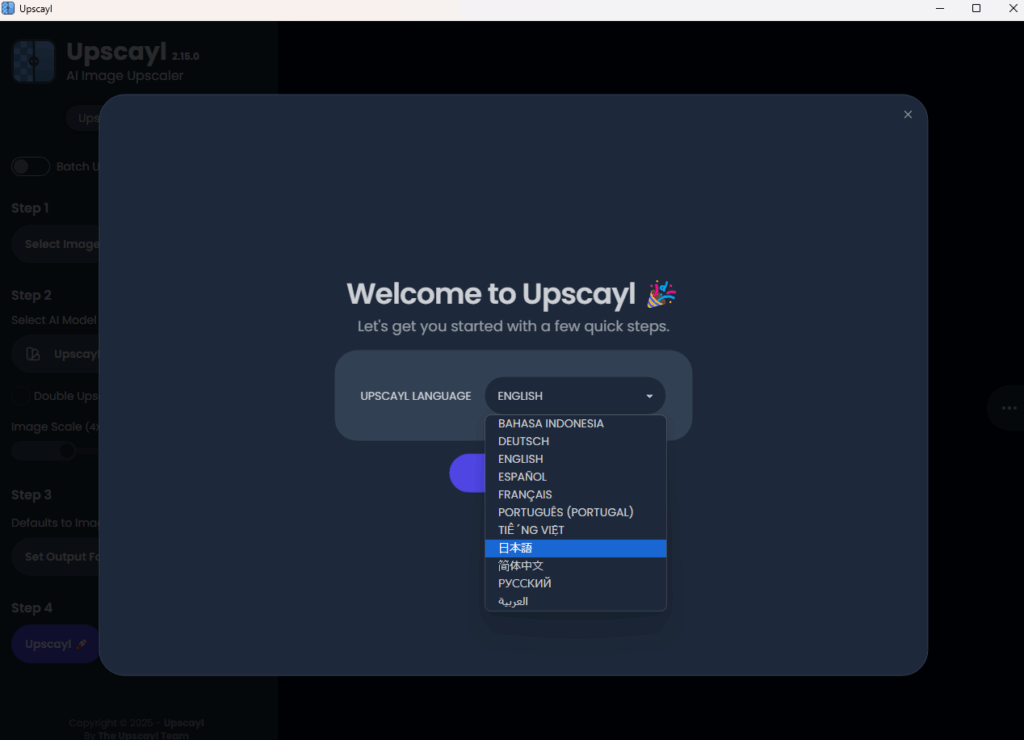Click the Image Scale slider handle
Screen dimensions: 1024x740
click(67, 451)
